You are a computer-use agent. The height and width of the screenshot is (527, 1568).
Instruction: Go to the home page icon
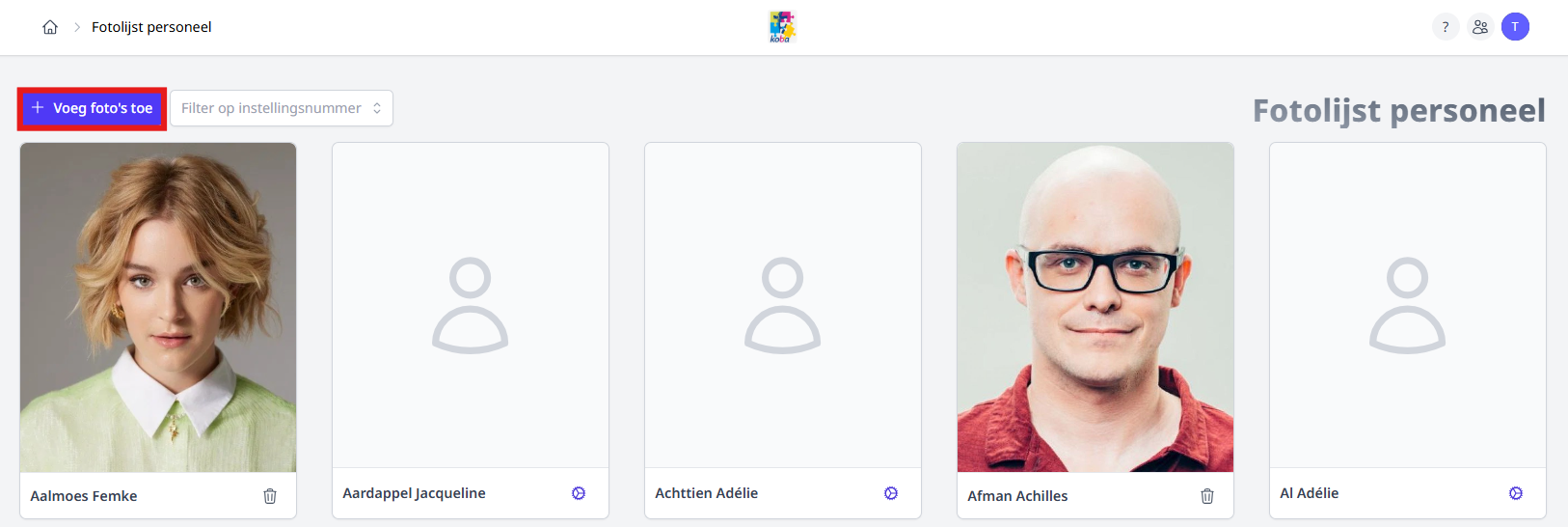[50, 27]
